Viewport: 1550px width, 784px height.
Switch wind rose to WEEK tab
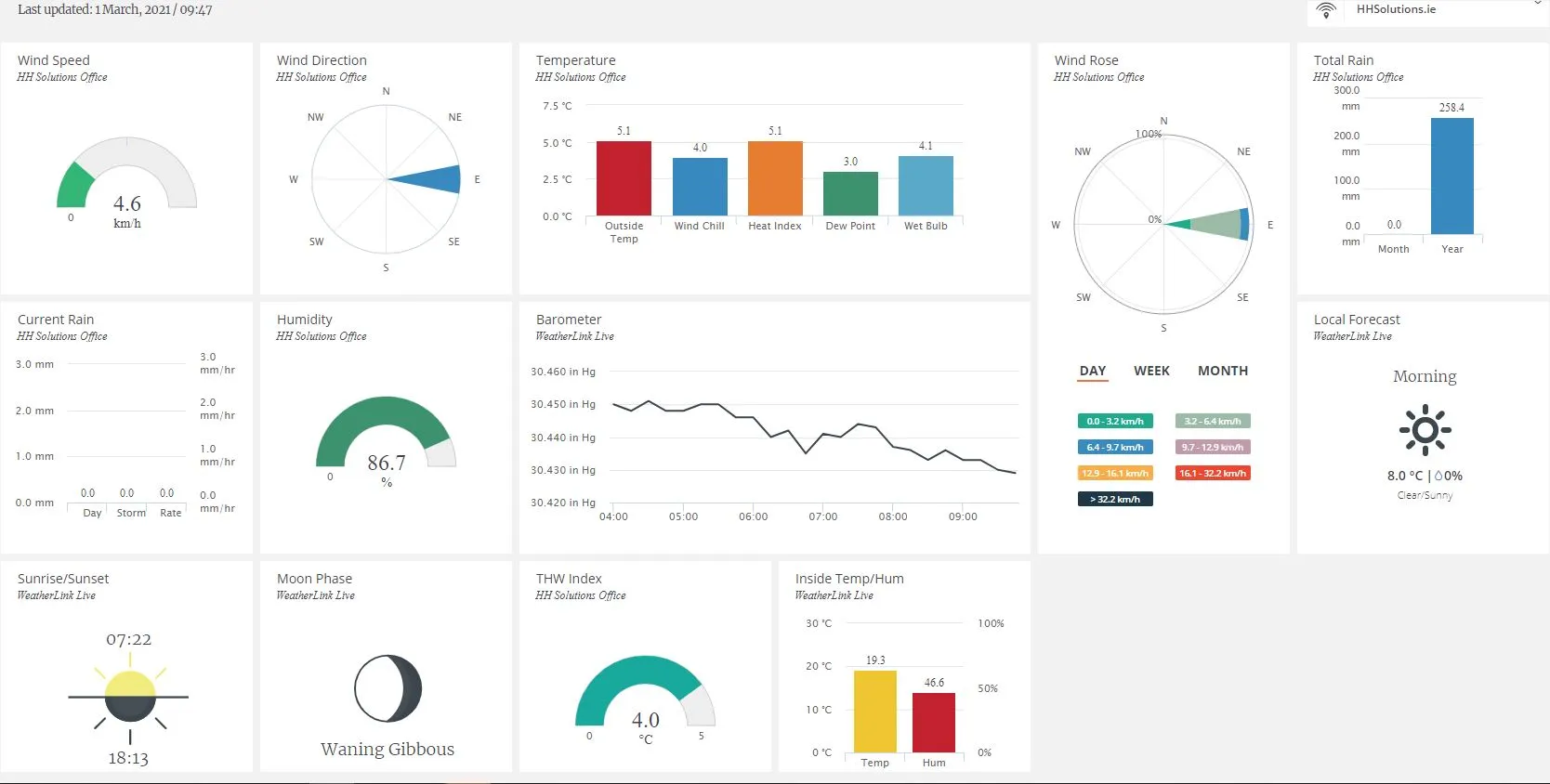(1151, 371)
